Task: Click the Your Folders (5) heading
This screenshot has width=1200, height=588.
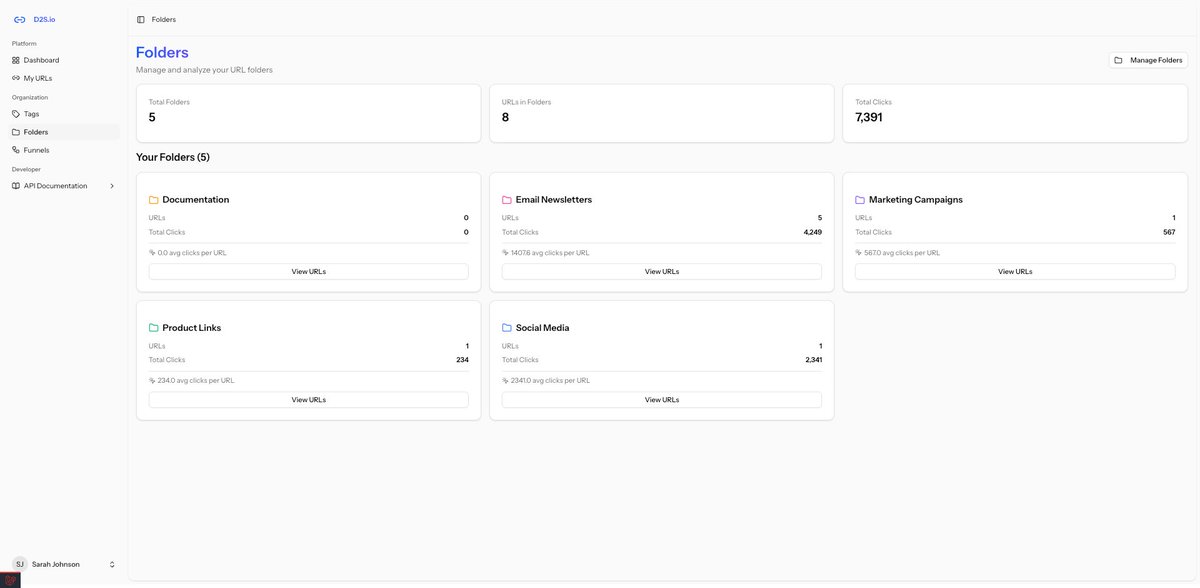Action: coord(173,157)
